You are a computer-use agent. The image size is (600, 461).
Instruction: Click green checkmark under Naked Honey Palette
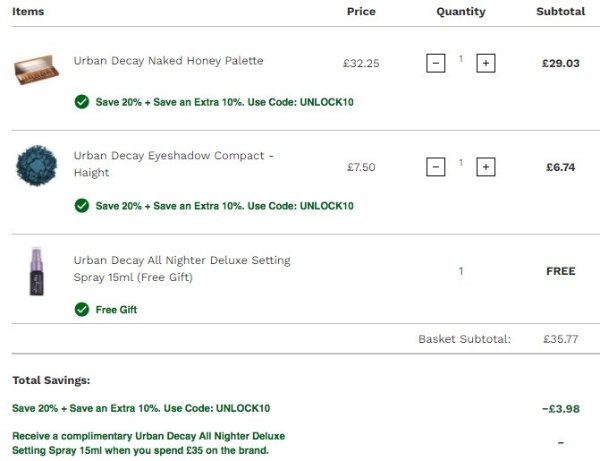click(81, 102)
